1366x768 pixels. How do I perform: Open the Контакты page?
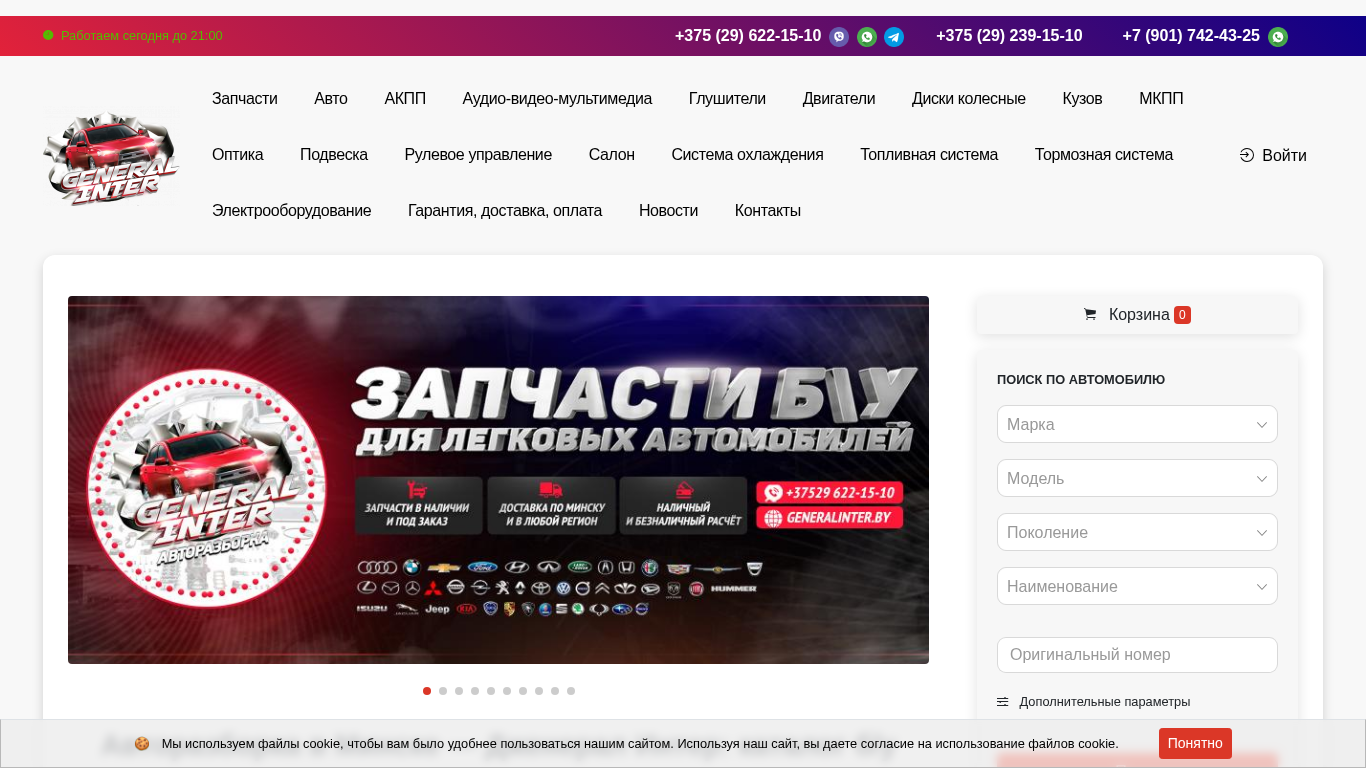[x=768, y=211]
